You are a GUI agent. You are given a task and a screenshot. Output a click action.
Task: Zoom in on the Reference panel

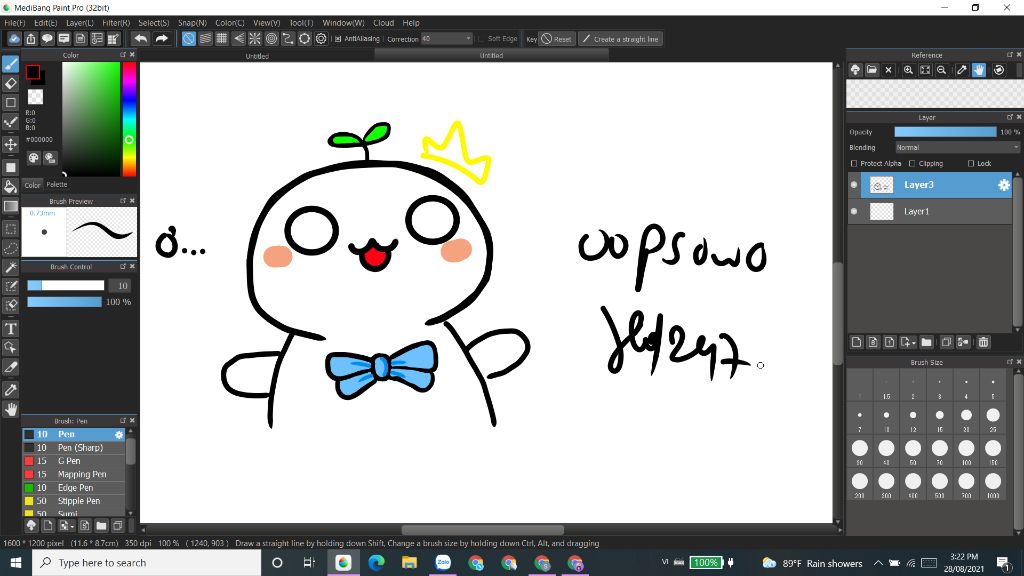[x=908, y=70]
